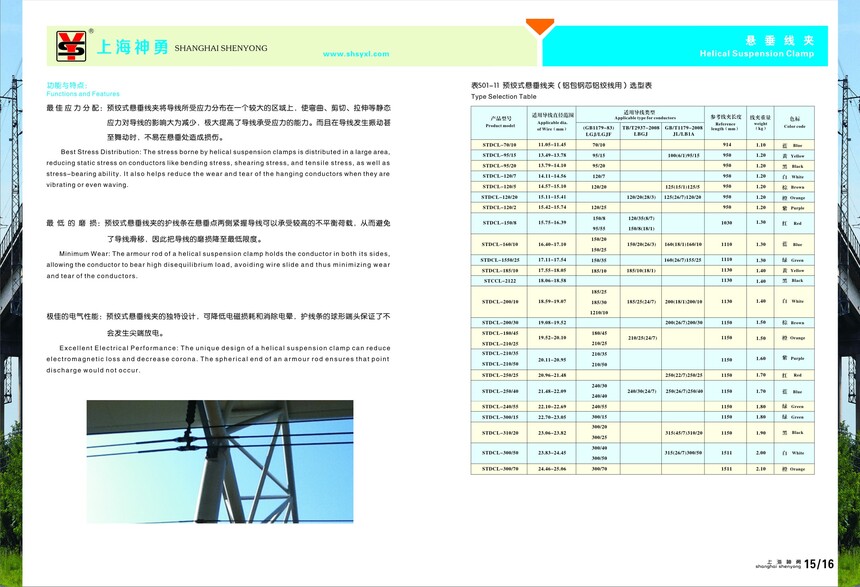The width and height of the screenshot is (860, 587).
Task: Click the 15/16 page number
Action: pos(818,565)
